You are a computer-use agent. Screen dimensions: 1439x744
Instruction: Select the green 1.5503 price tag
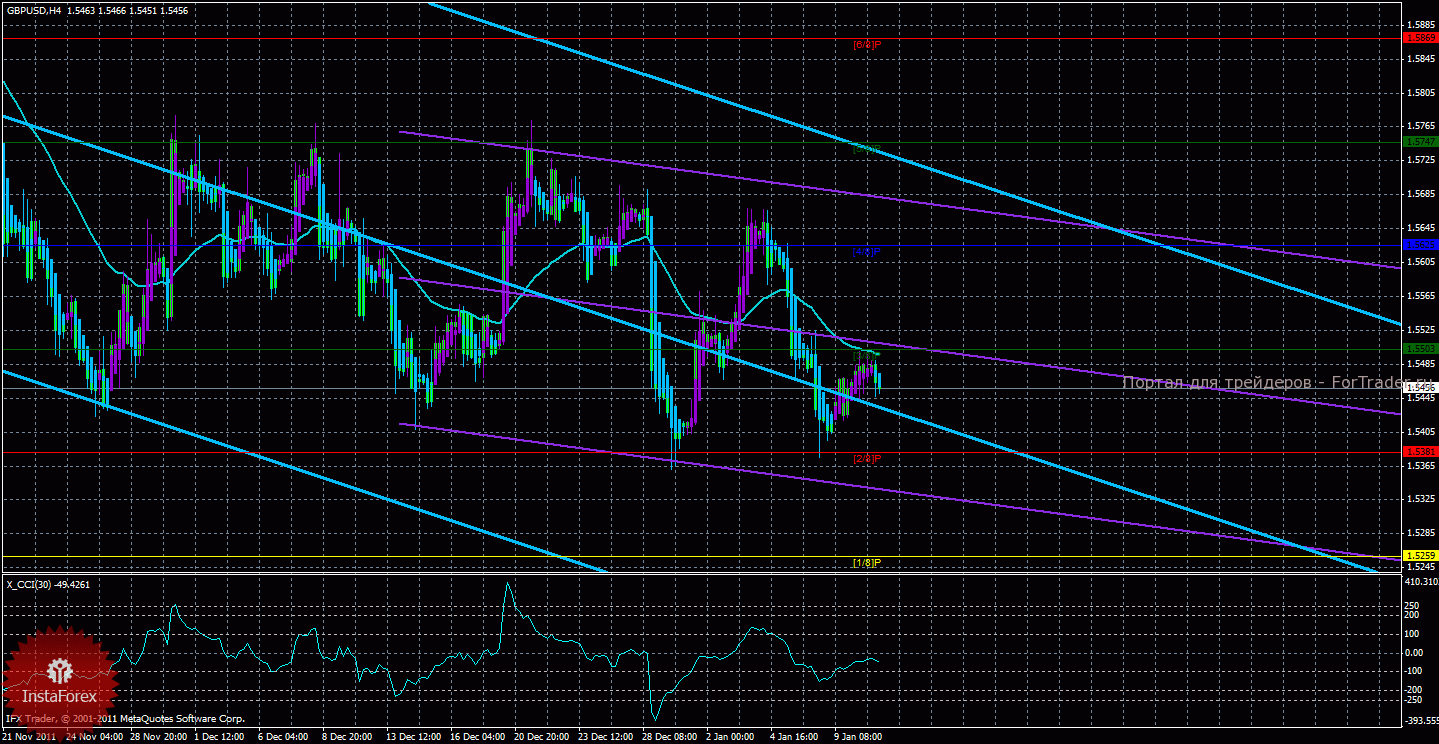click(x=1421, y=348)
